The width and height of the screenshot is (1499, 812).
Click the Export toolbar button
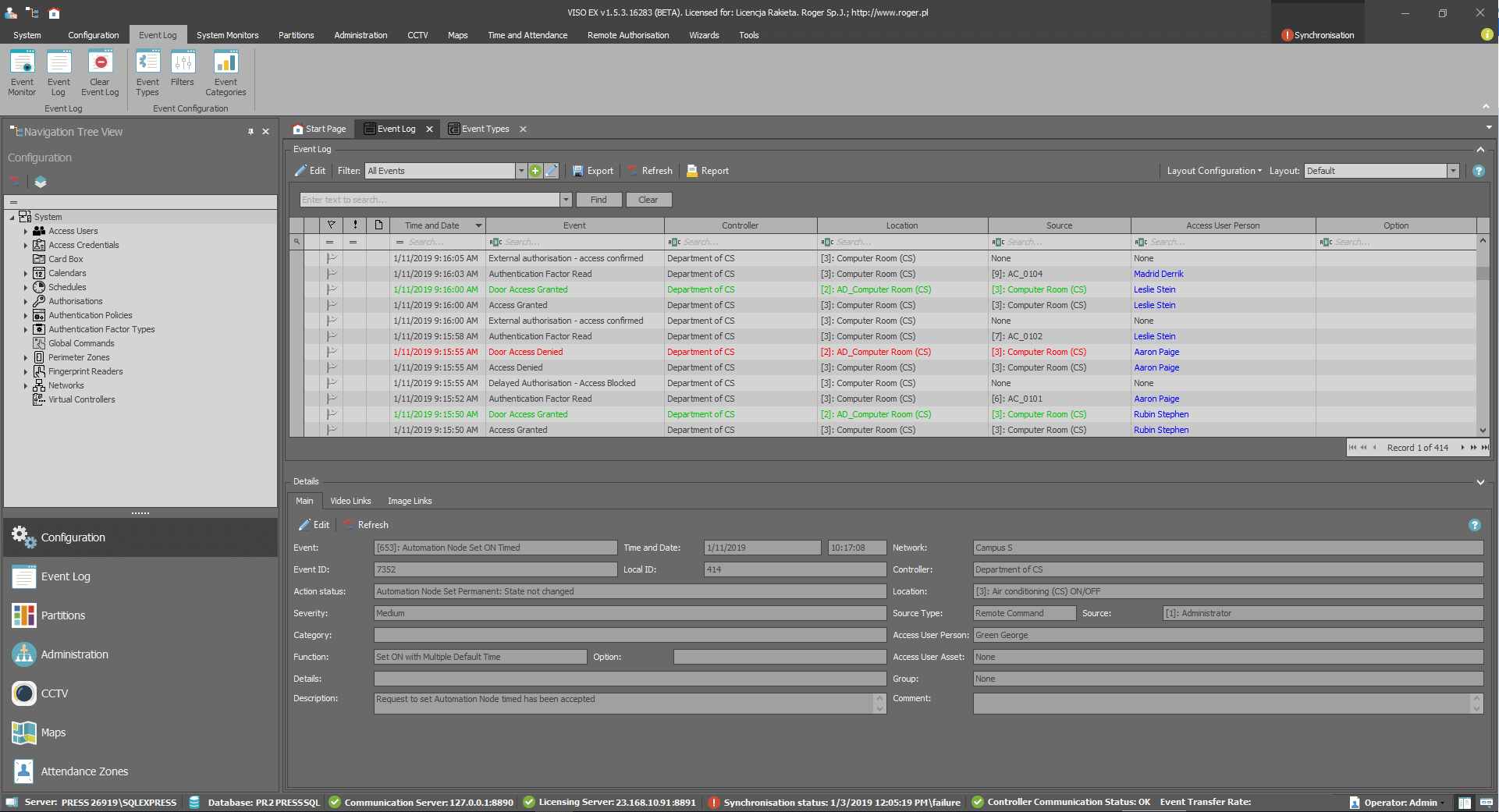pos(593,171)
